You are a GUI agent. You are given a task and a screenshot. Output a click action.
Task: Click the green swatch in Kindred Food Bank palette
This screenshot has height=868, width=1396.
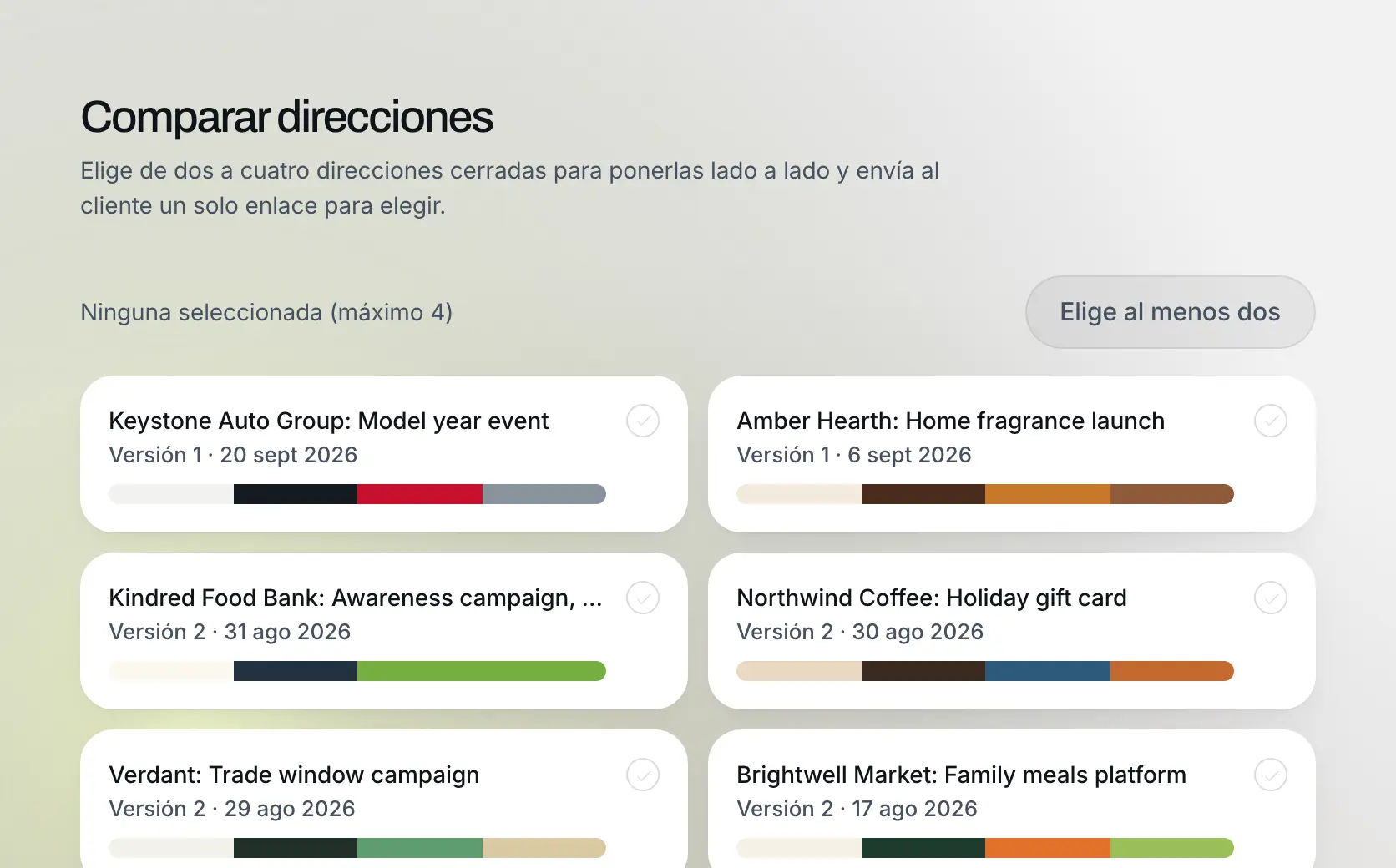click(482, 671)
